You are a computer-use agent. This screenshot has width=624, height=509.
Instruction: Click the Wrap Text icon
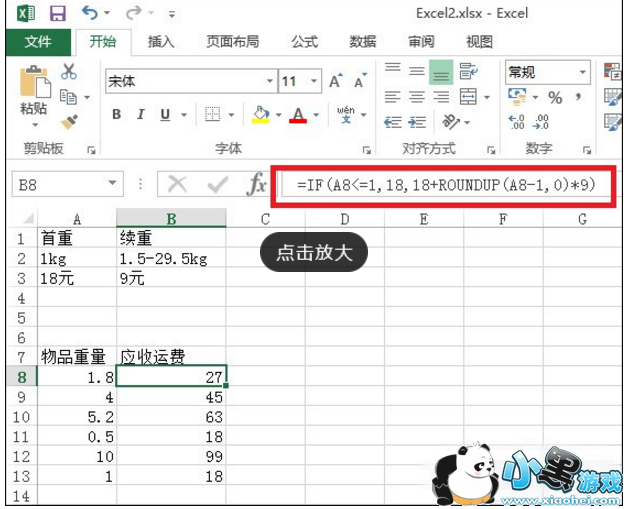tap(468, 71)
